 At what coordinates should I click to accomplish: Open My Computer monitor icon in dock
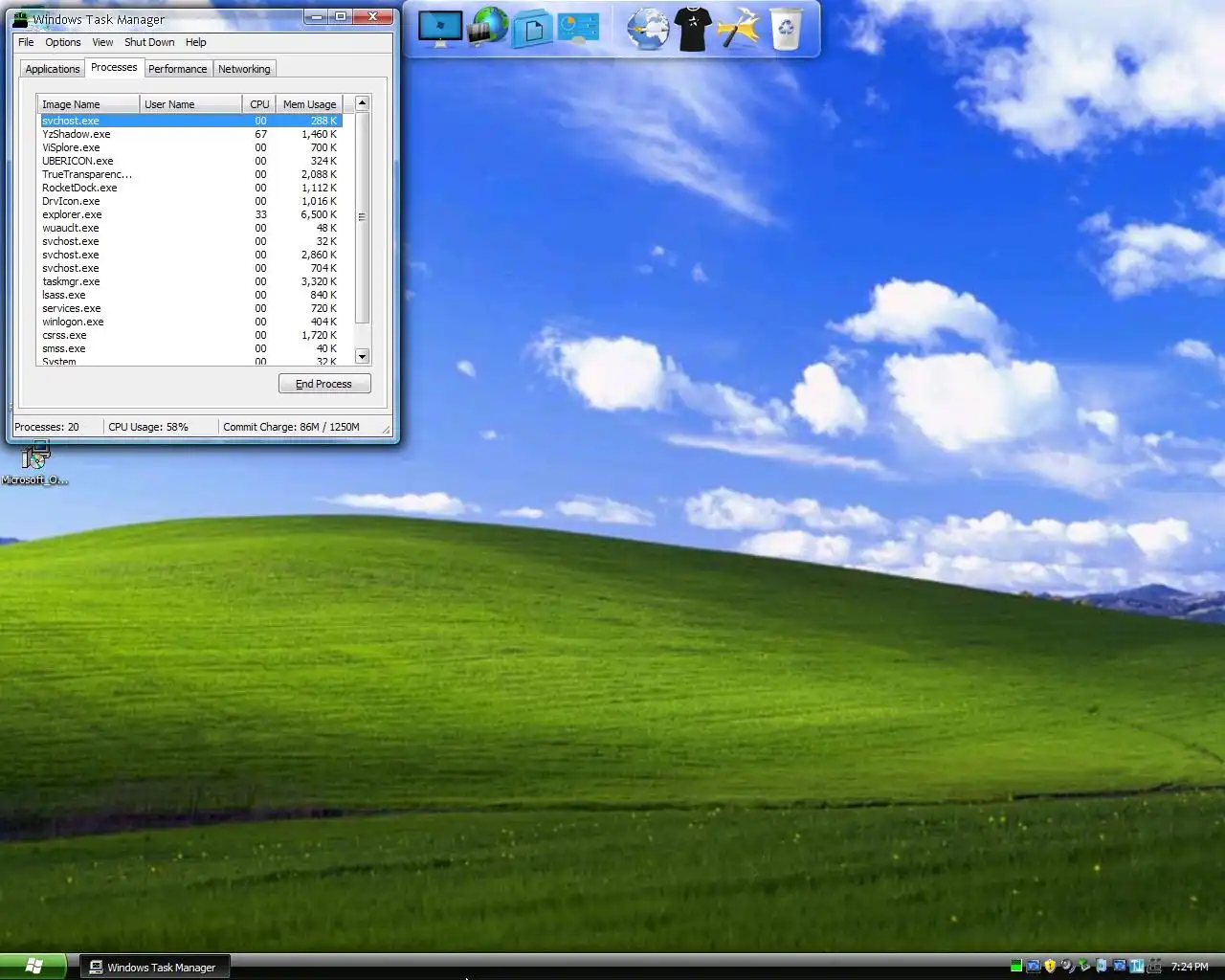440,29
